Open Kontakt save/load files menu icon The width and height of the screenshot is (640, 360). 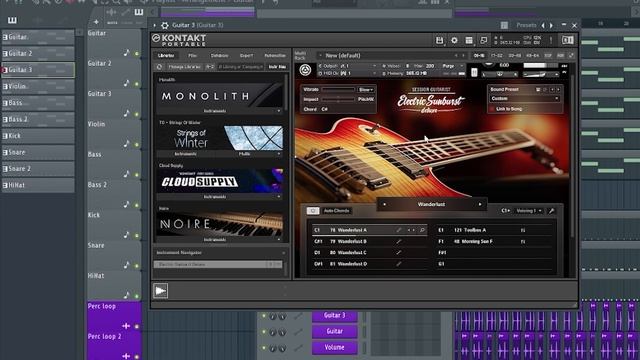[x=439, y=40]
